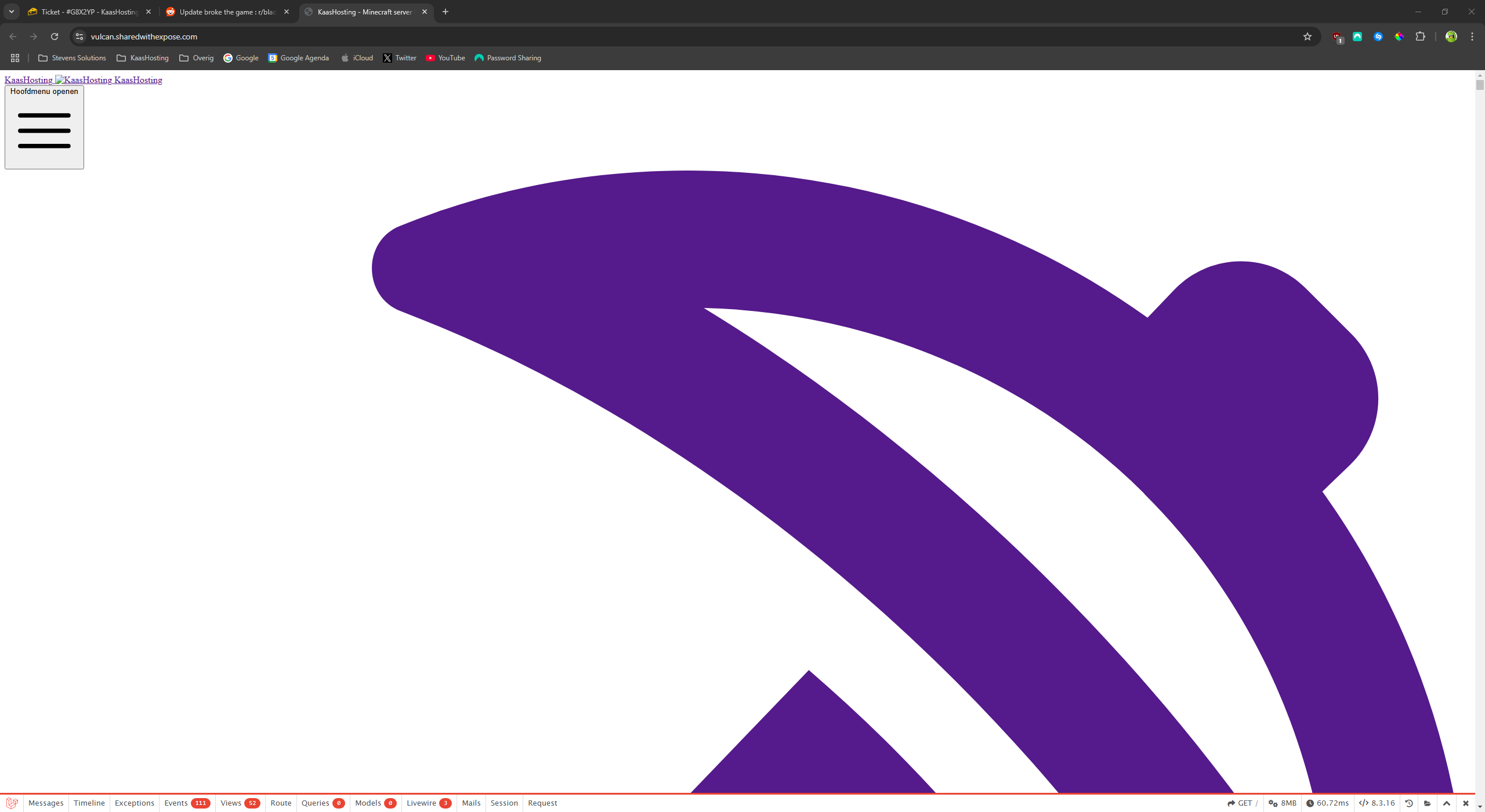1485x812 pixels.
Task: Open Chrome extensions puzzle icon
Action: pos(1420,37)
